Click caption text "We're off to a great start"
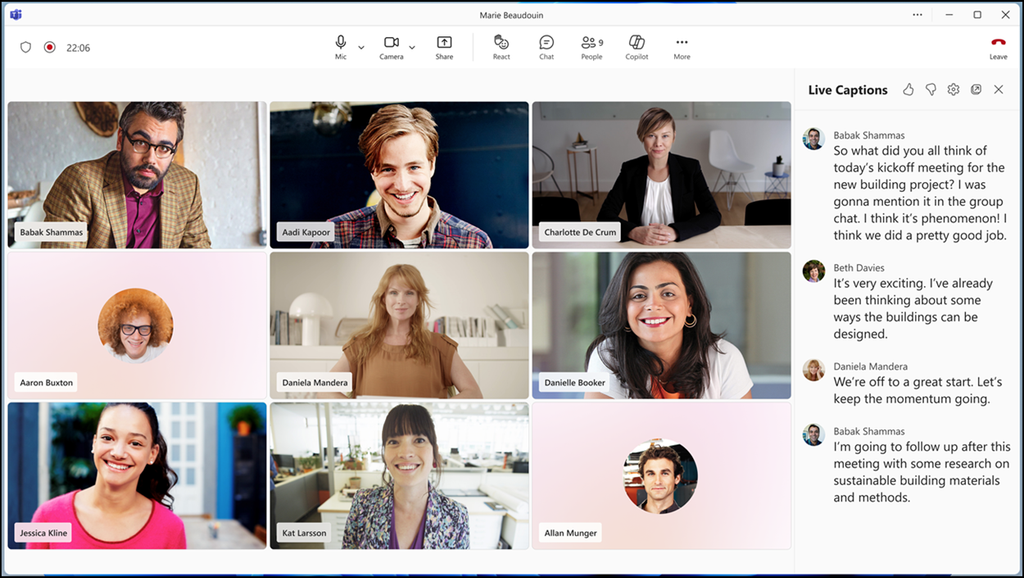 tap(904, 382)
